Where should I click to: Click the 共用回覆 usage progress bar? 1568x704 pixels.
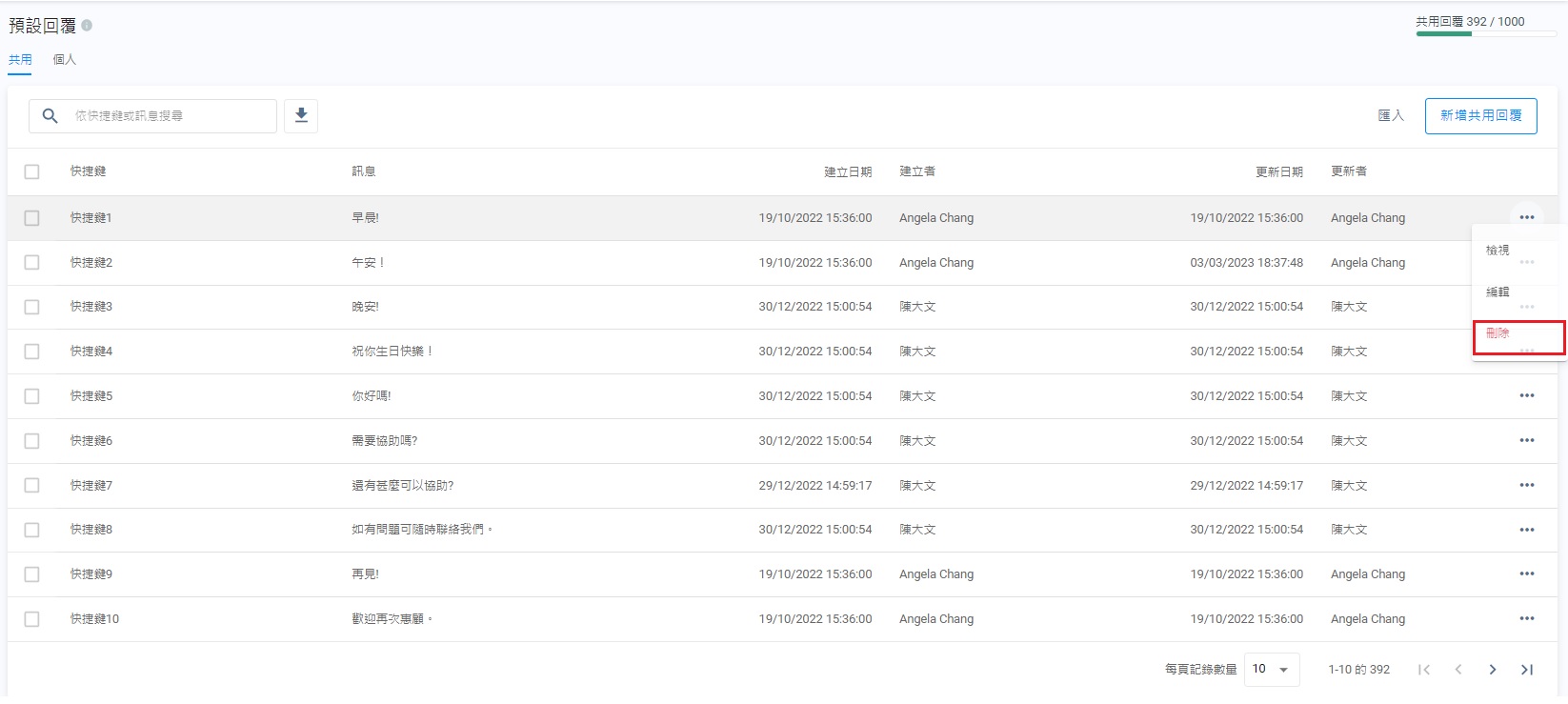point(1485,33)
